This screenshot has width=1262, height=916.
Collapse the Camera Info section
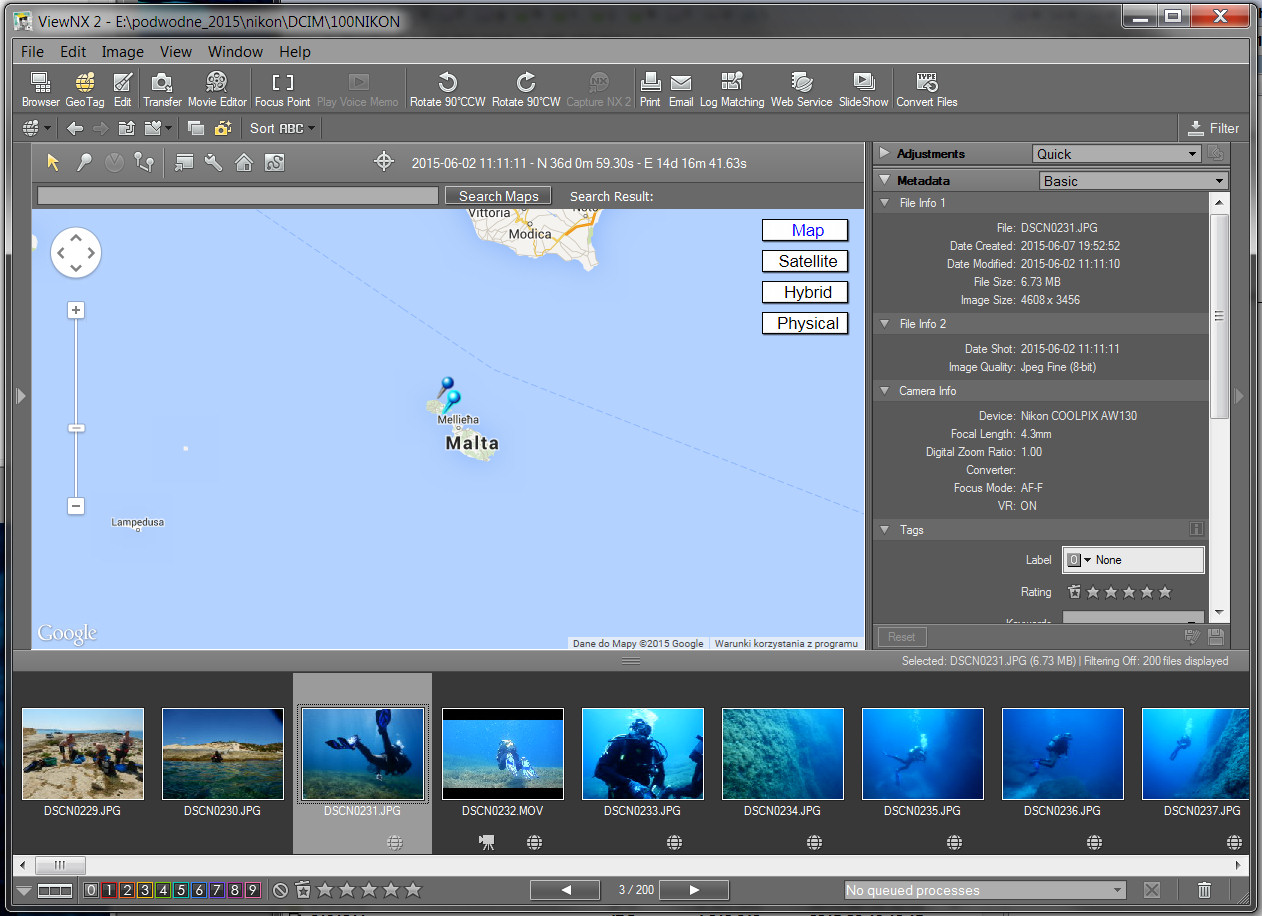(x=884, y=391)
